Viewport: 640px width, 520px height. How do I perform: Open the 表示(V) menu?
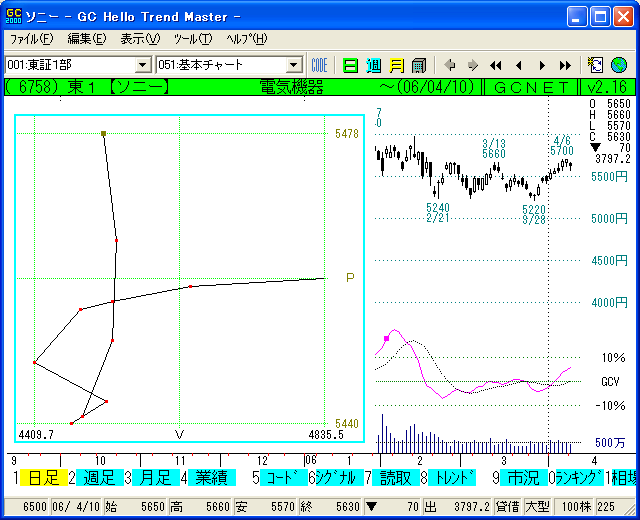(140, 39)
